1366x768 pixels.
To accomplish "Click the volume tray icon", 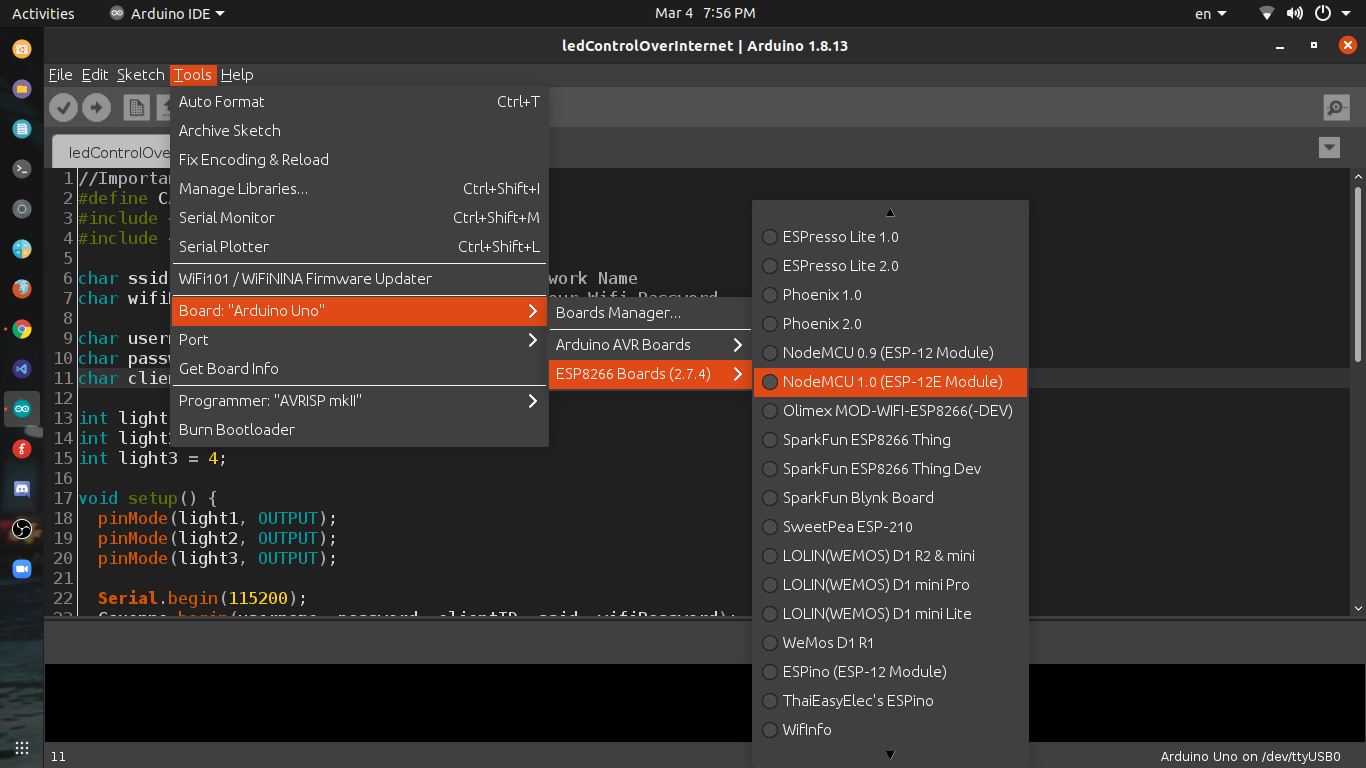I will [1295, 13].
